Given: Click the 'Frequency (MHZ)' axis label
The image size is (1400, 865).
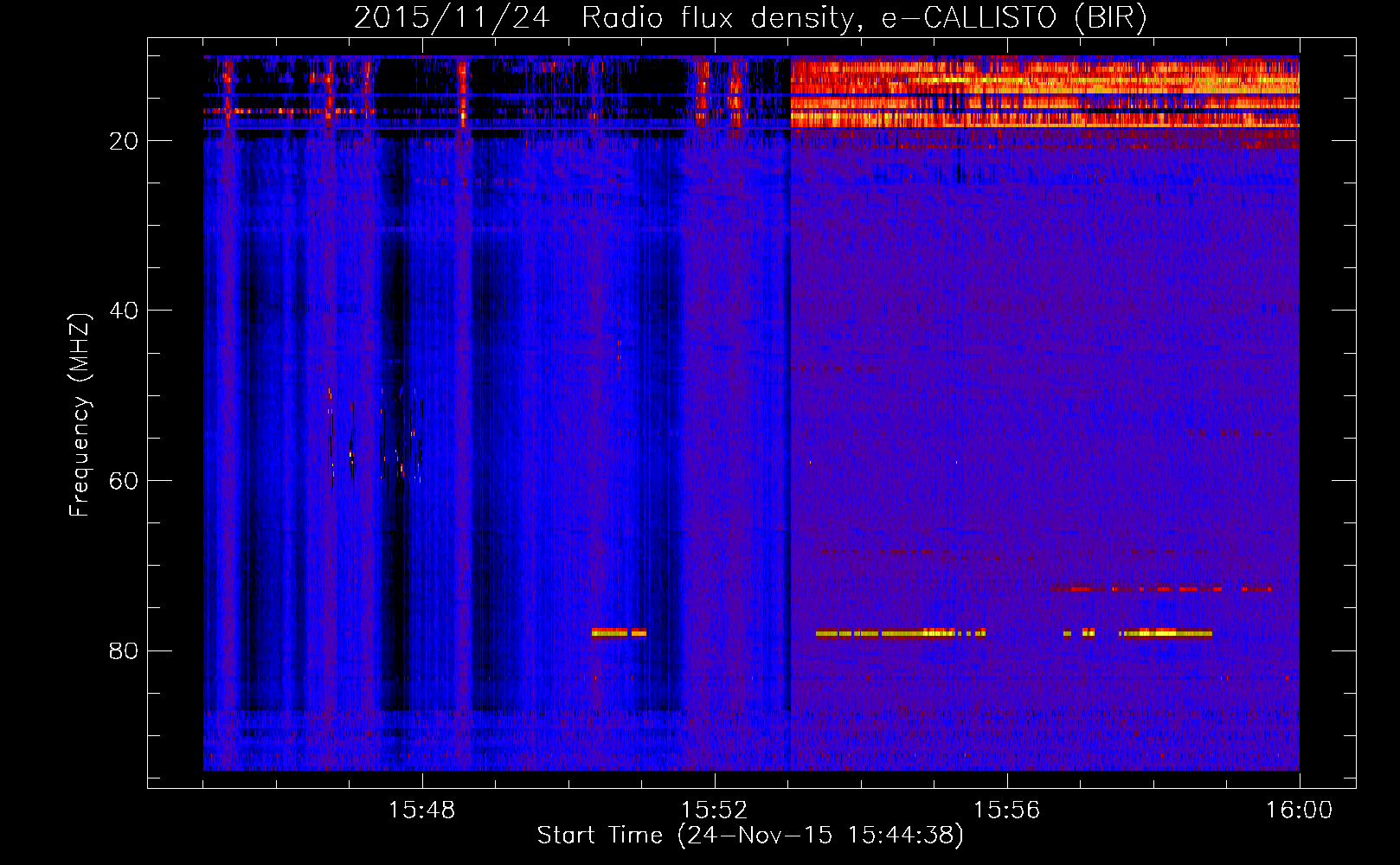Looking at the screenshot, I should click(x=80, y=415).
